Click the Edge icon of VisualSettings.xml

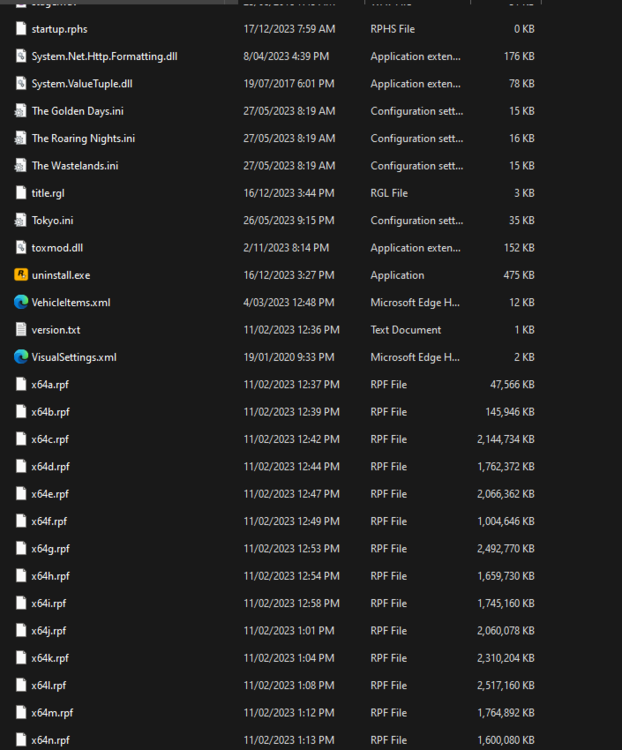21,357
